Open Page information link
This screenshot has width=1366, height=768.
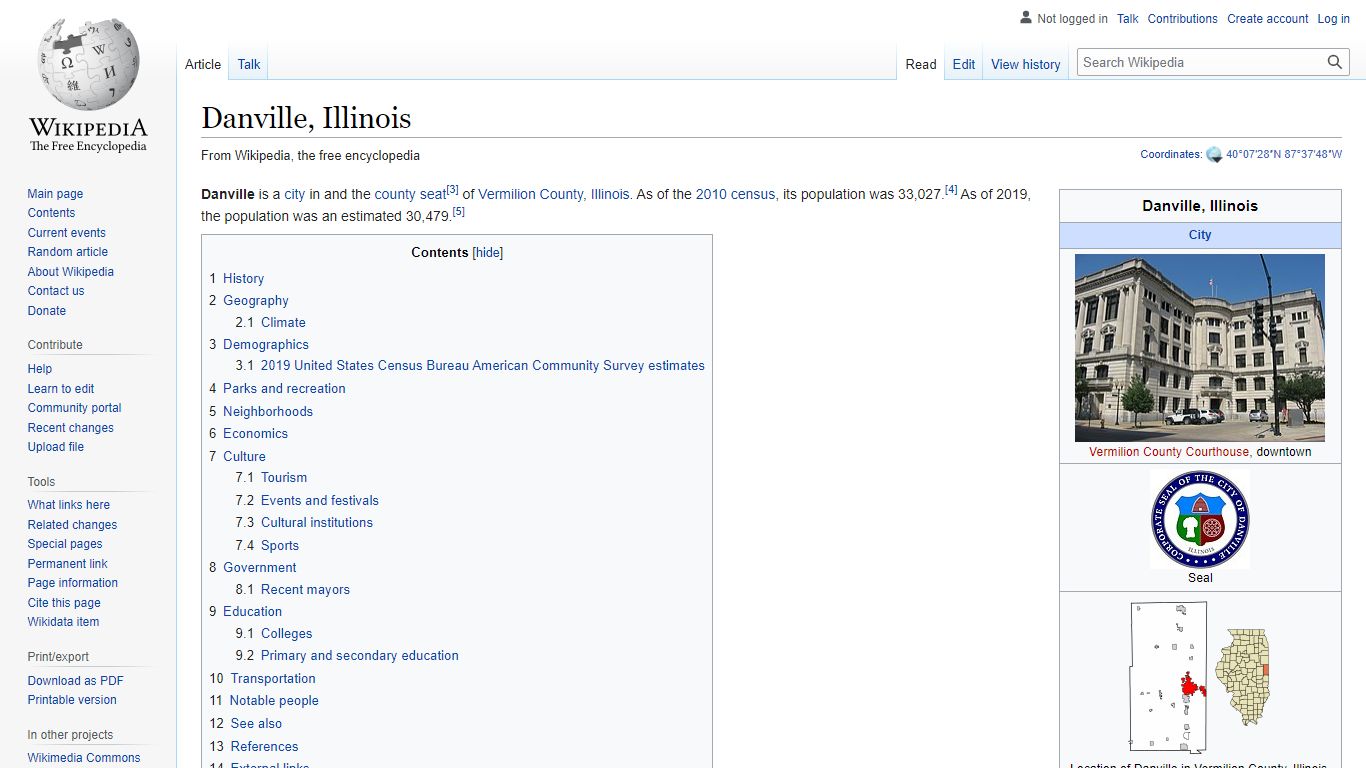(72, 583)
